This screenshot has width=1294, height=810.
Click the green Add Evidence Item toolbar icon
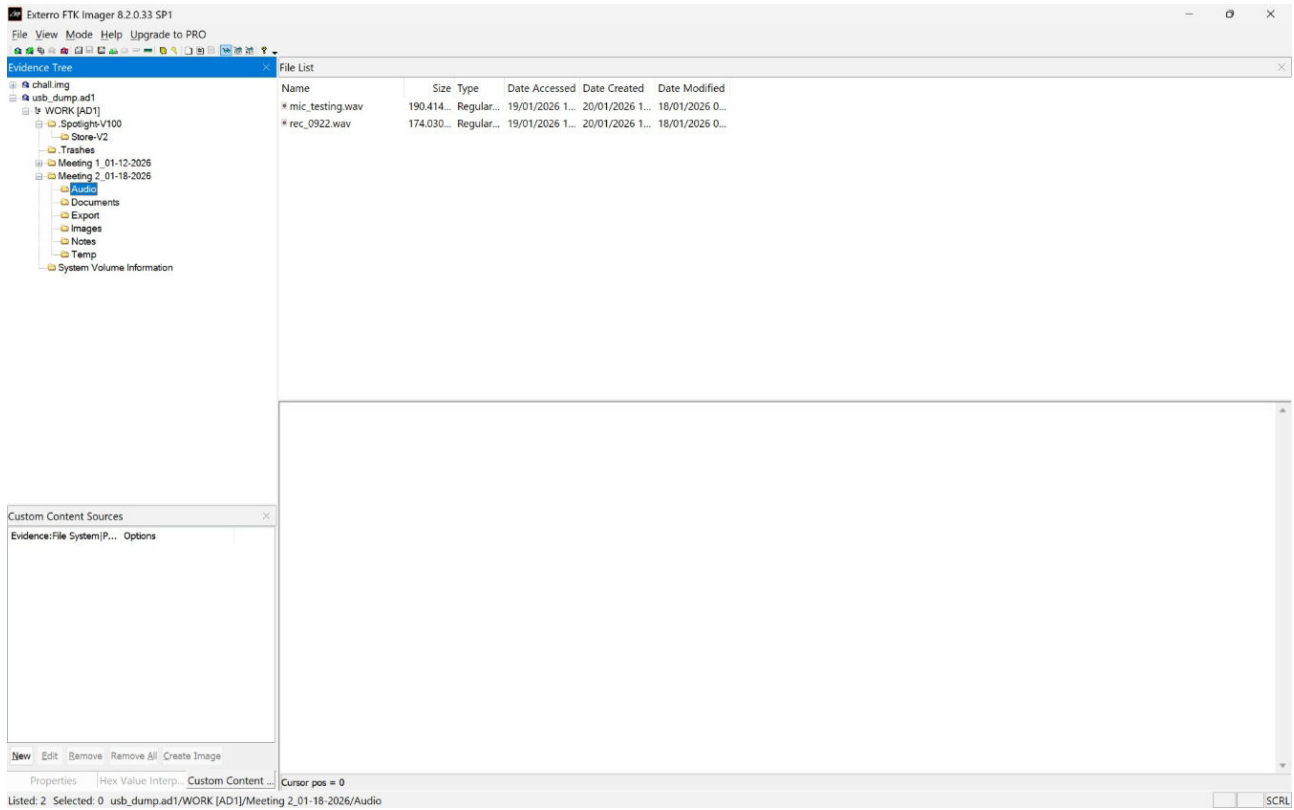[18, 50]
